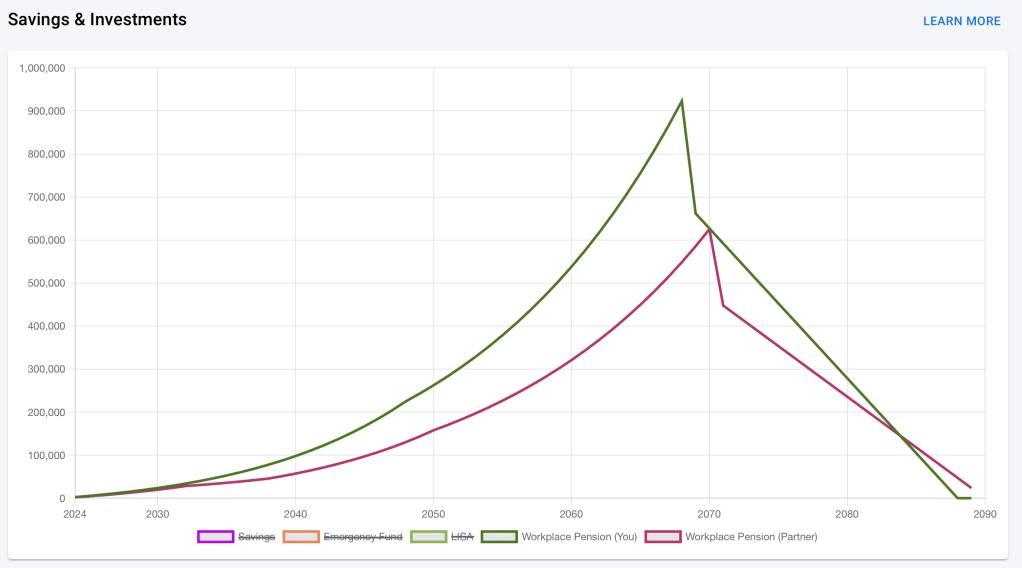Click the dark green Workplace Pension (You) swatch

pos(499,537)
